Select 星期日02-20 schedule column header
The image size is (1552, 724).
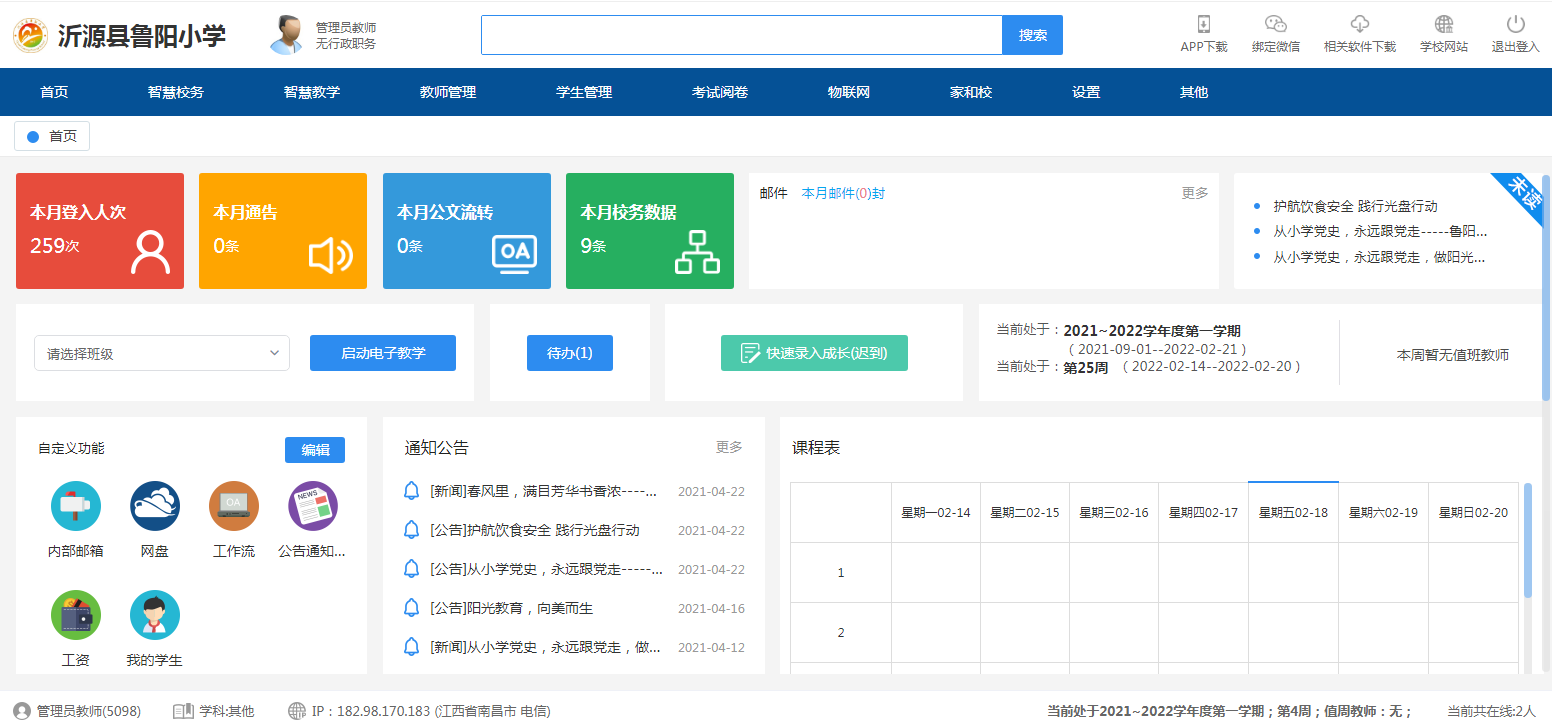tap(1473, 512)
